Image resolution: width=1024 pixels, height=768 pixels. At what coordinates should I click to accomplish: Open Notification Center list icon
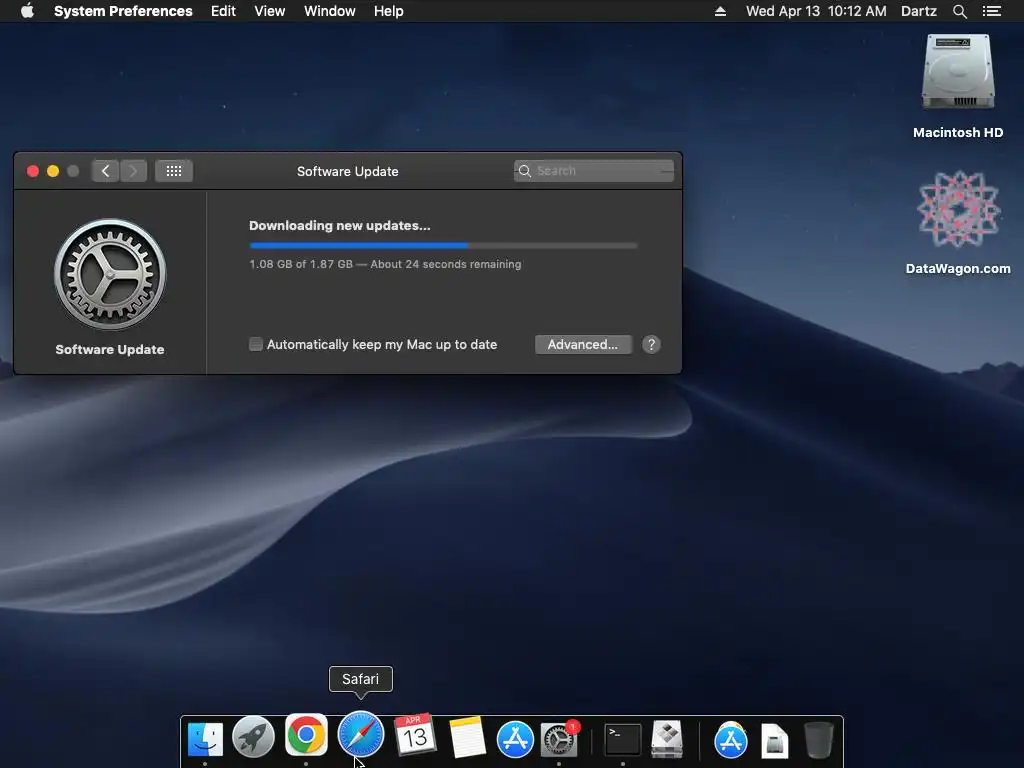(992, 11)
